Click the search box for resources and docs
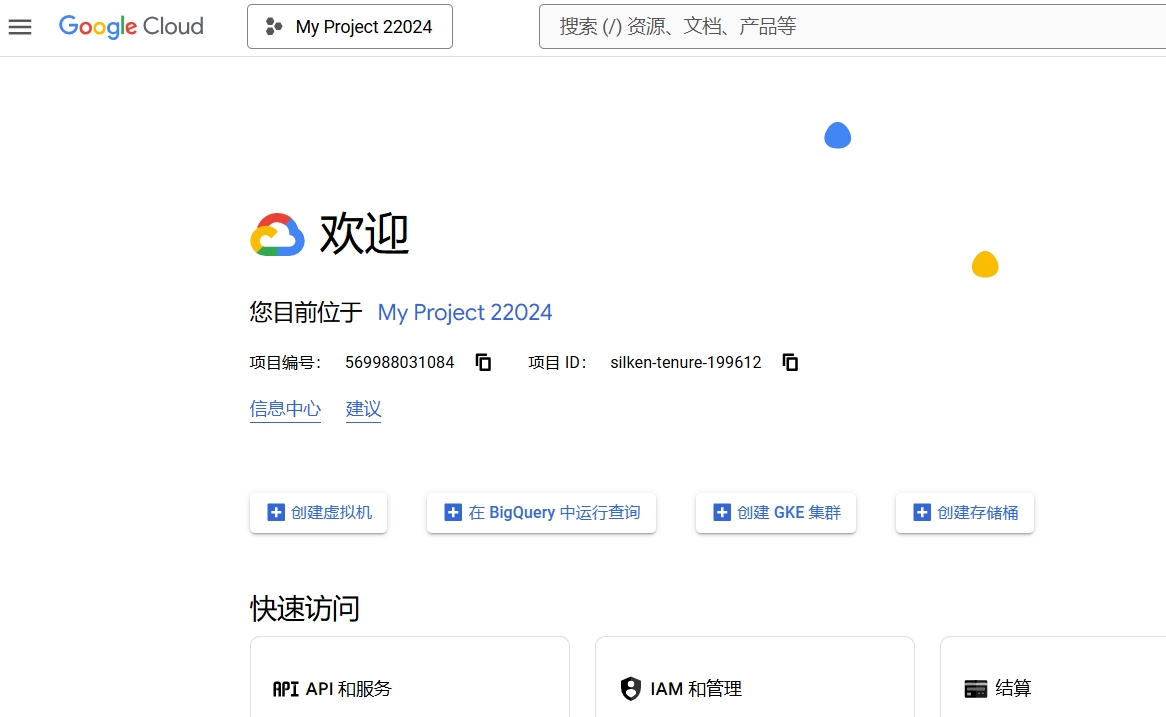The image size is (1166, 717). click(850, 27)
